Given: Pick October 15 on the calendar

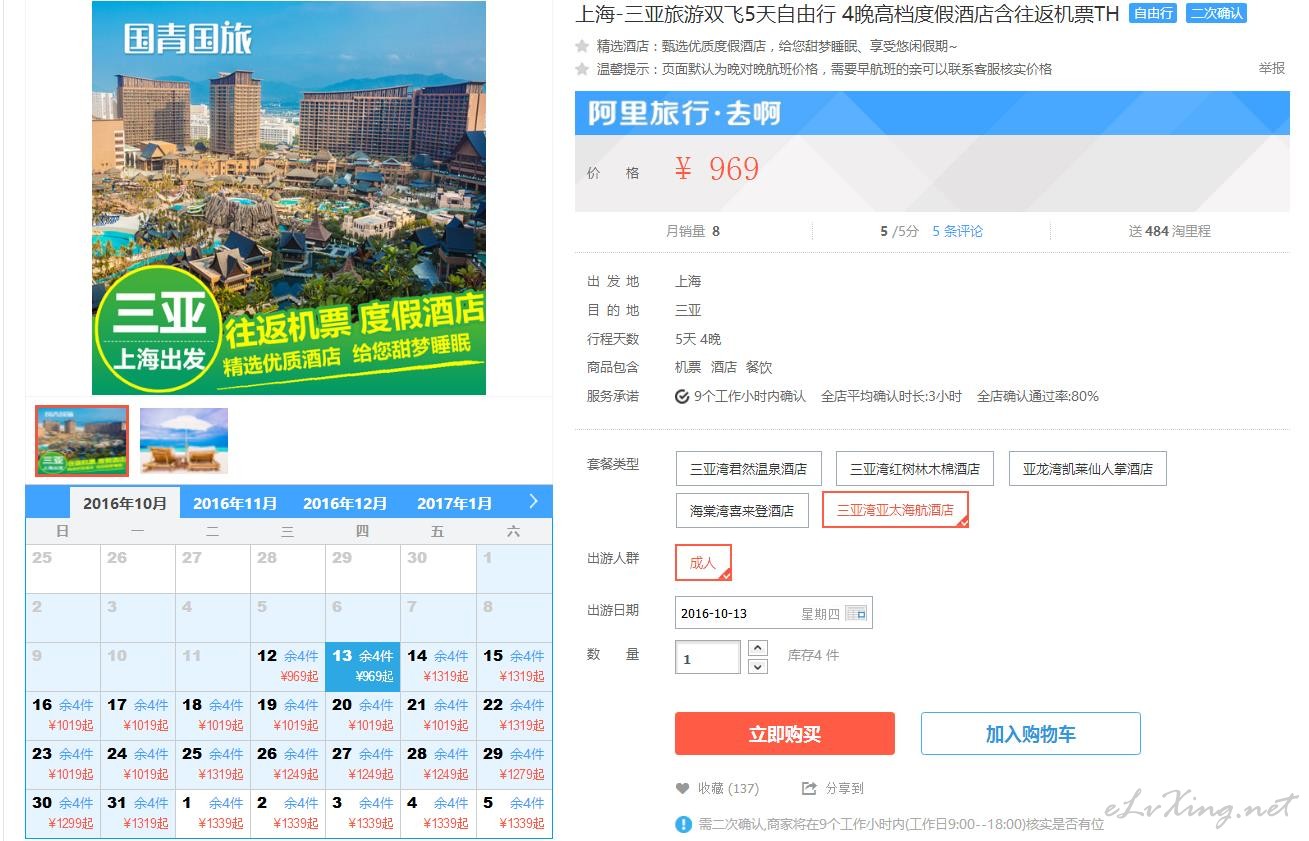Looking at the screenshot, I should point(514,667).
